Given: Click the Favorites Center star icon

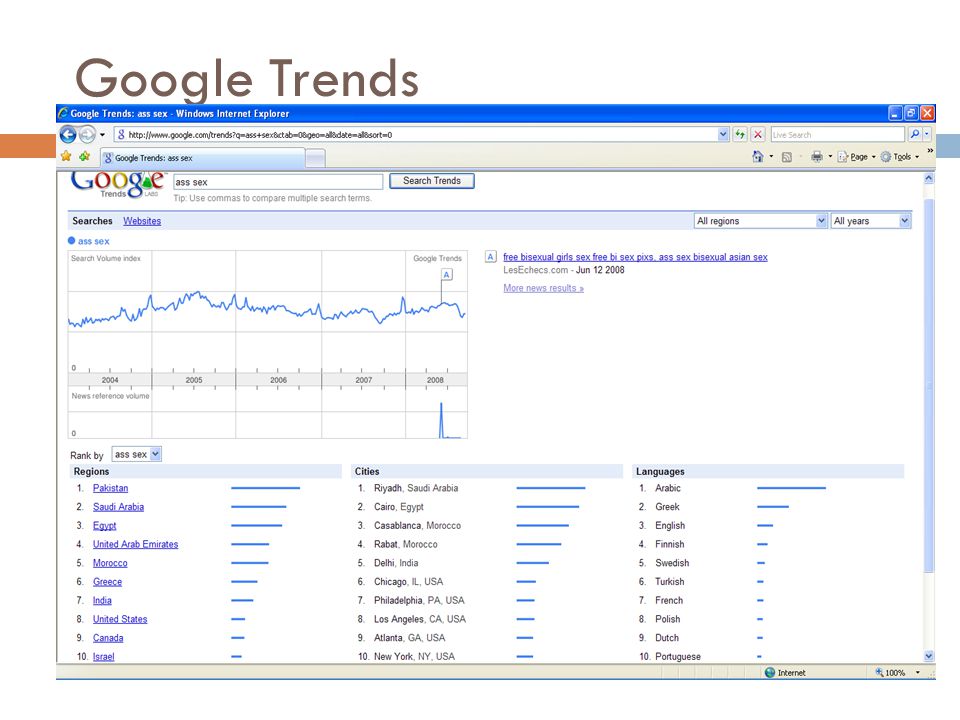Looking at the screenshot, I should [x=66, y=157].
